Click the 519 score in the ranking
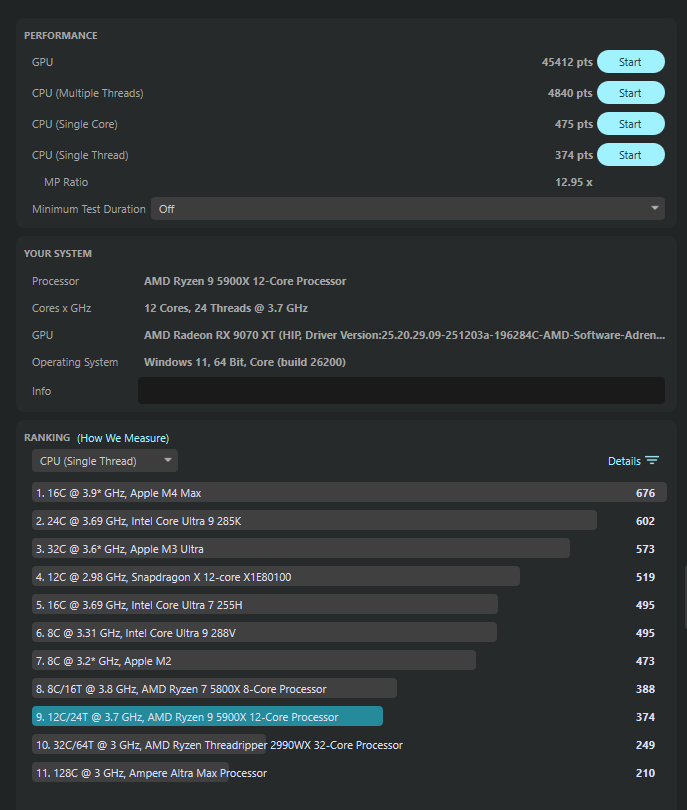The image size is (687, 810). point(645,577)
